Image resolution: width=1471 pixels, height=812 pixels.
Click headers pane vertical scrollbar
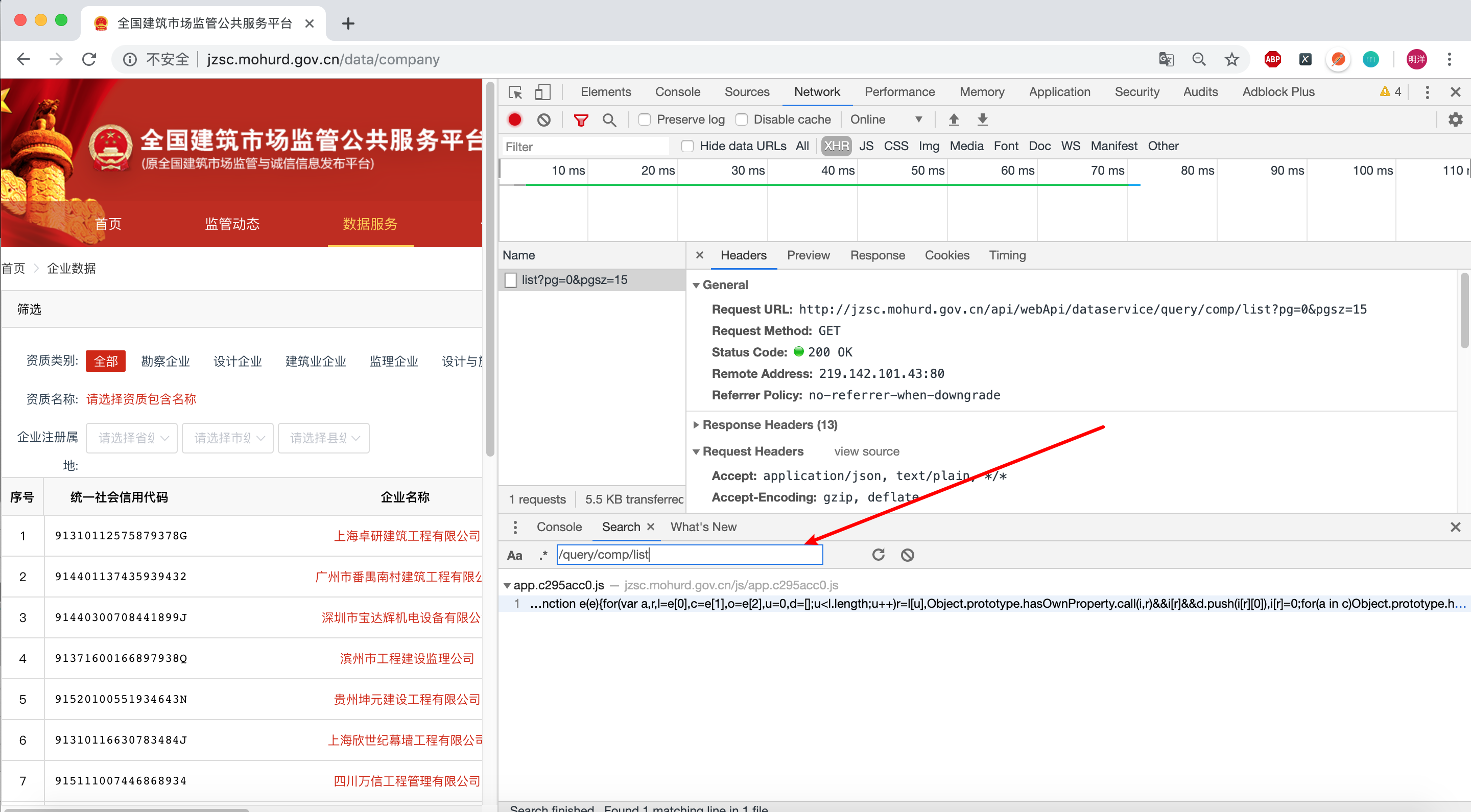pyautogui.click(x=1465, y=311)
